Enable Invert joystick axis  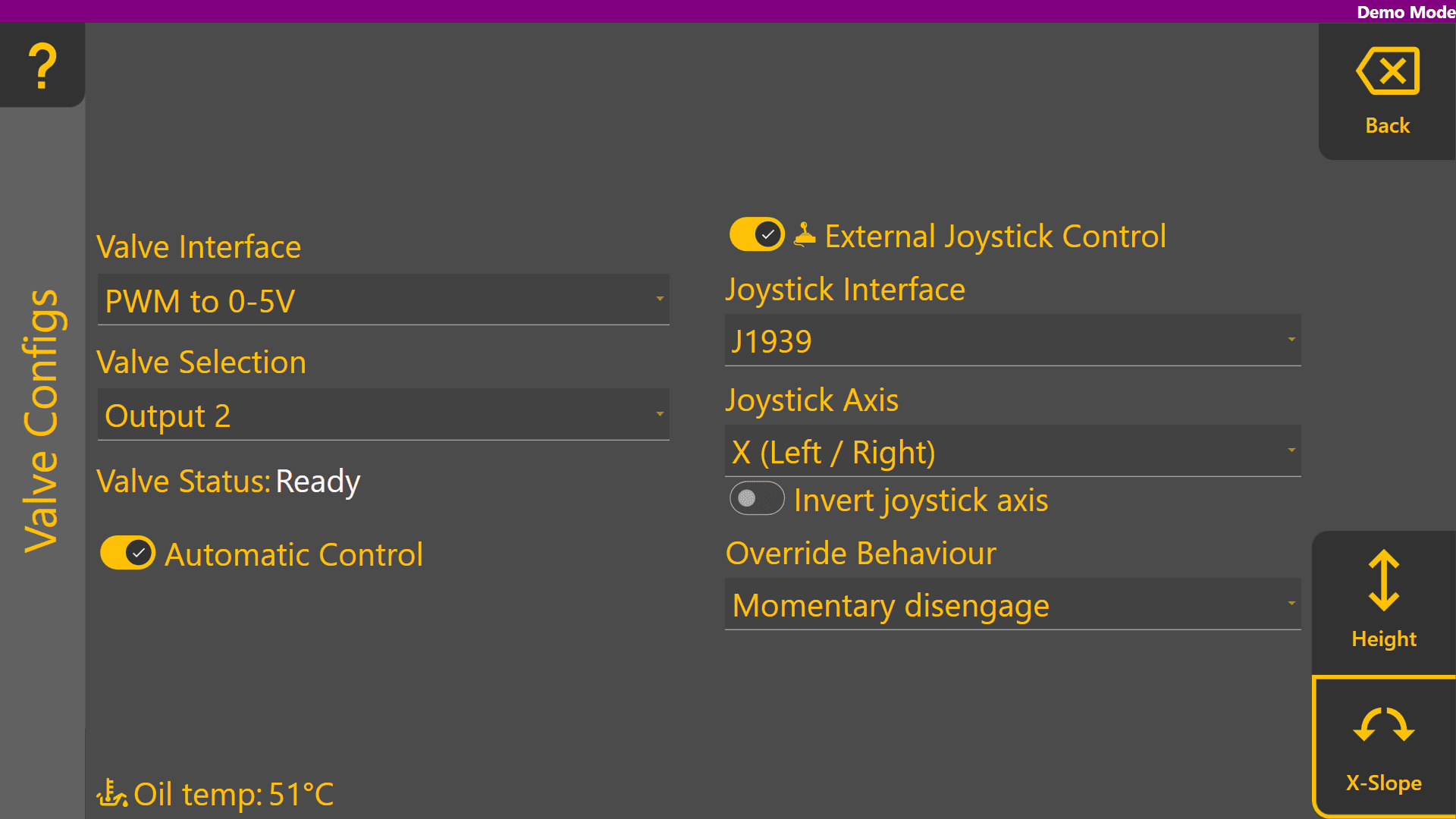pyautogui.click(x=756, y=498)
